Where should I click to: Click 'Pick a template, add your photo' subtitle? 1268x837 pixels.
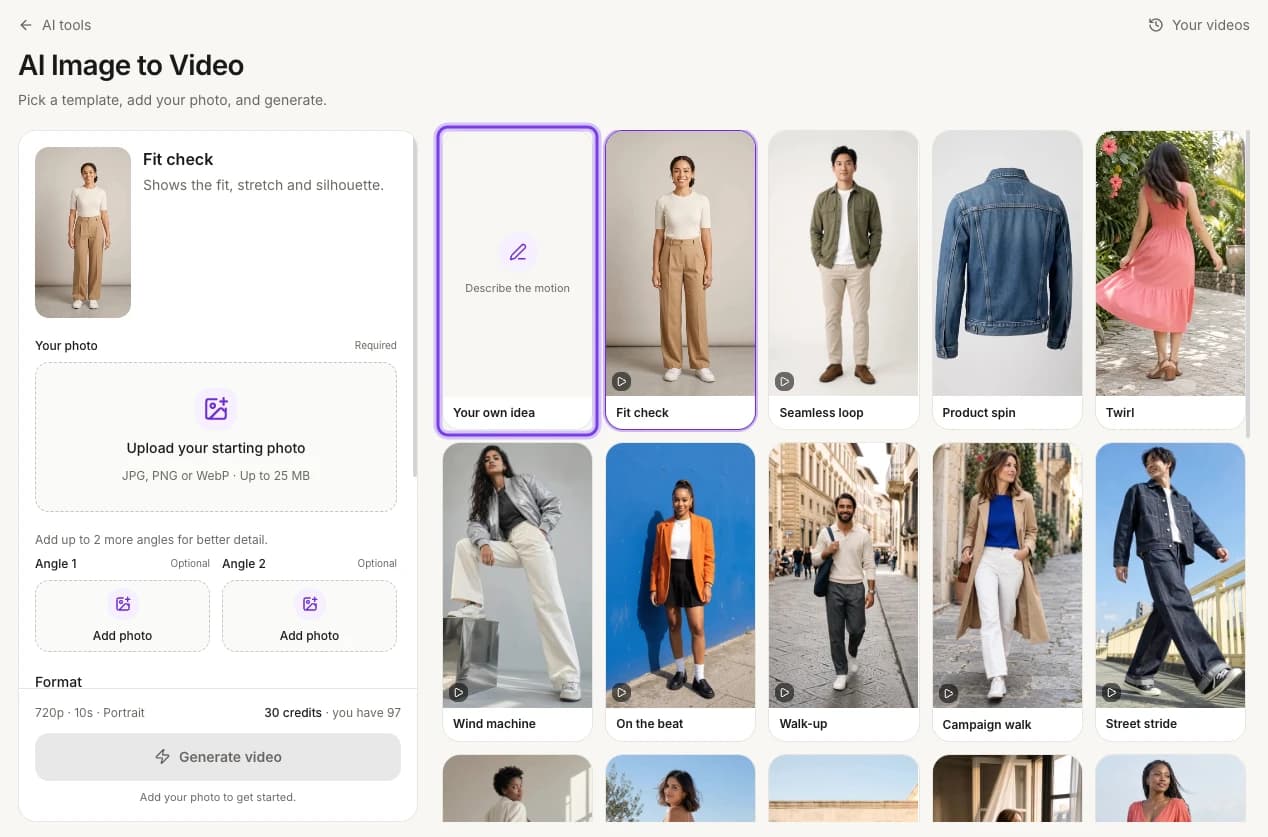click(x=172, y=100)
